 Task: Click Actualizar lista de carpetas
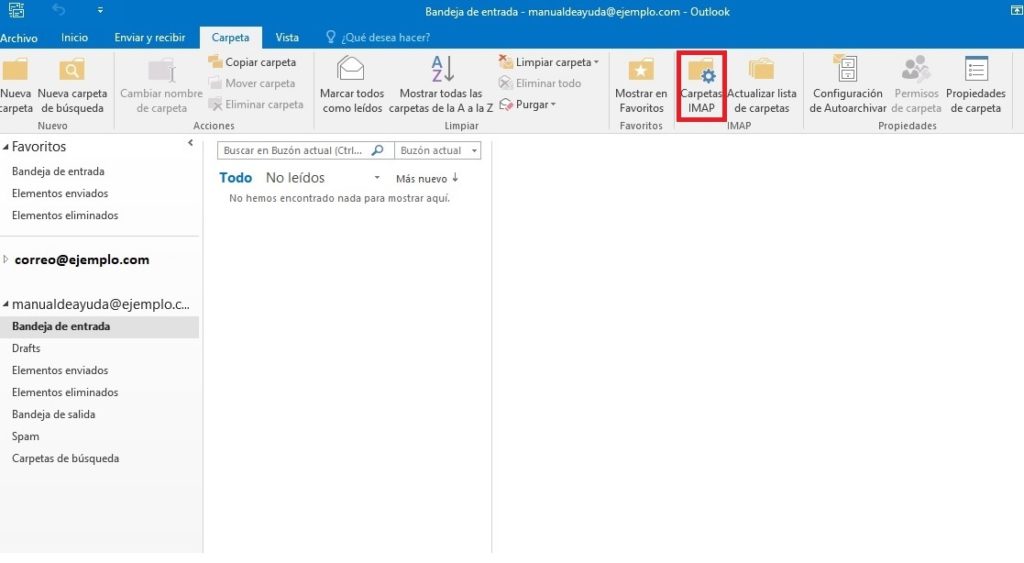761,86
